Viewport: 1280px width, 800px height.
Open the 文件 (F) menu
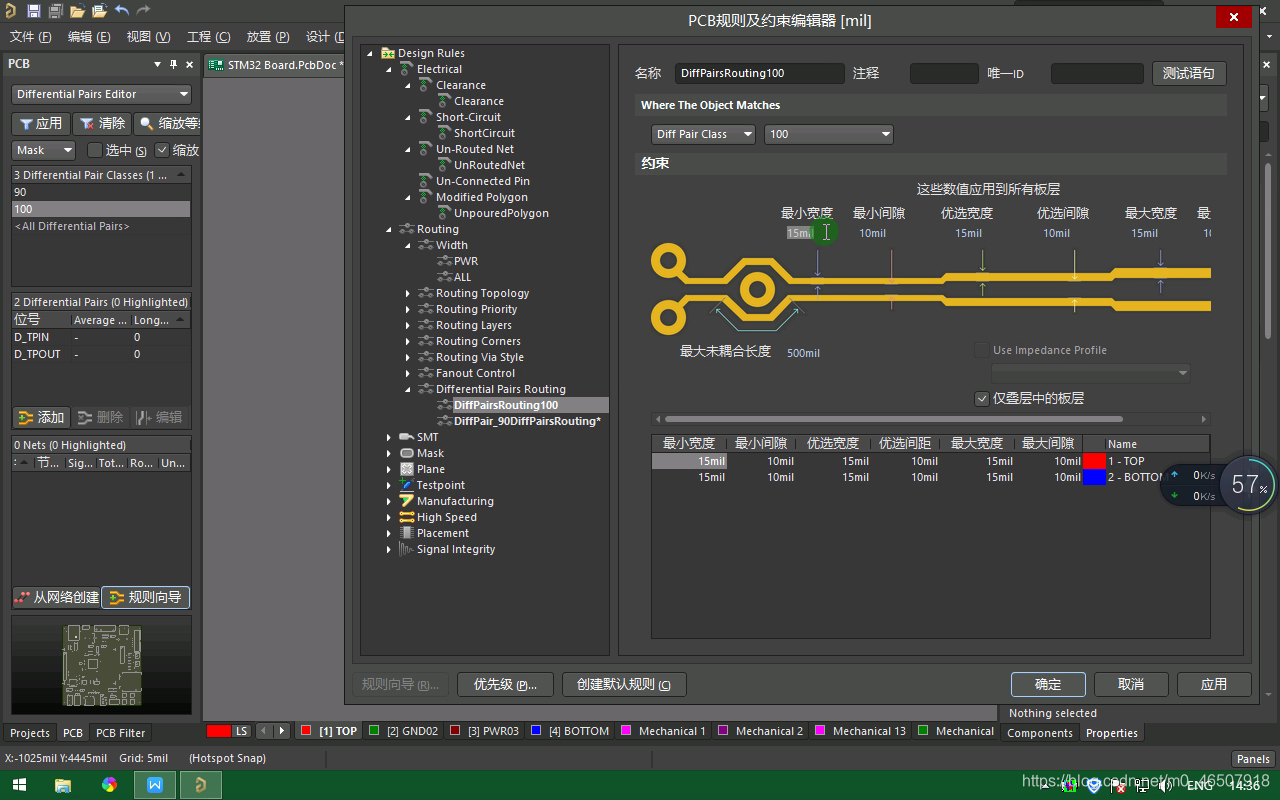pos(30,37)
